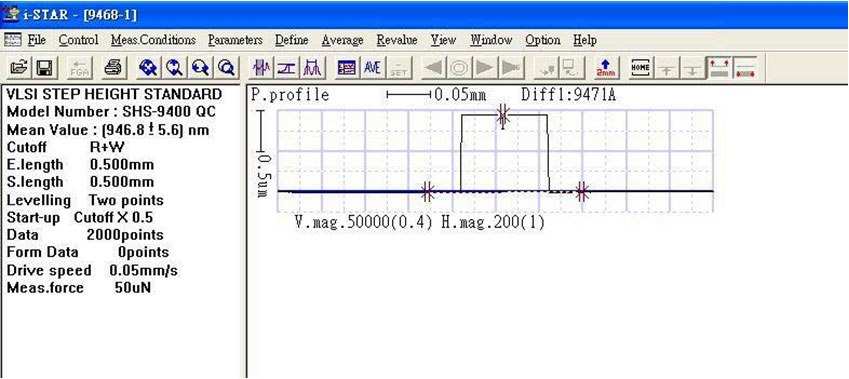Click the 2mm up-arrow toolbar icon
The height and width of the screenshot is (379, 849).
605,68
